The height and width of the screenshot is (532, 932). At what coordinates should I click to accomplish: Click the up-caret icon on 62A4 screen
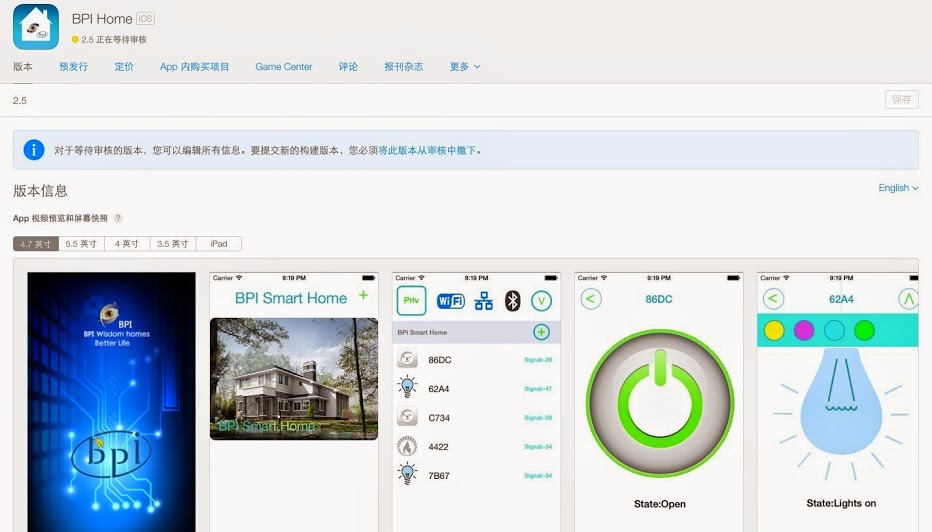click(x=909, y=299)
